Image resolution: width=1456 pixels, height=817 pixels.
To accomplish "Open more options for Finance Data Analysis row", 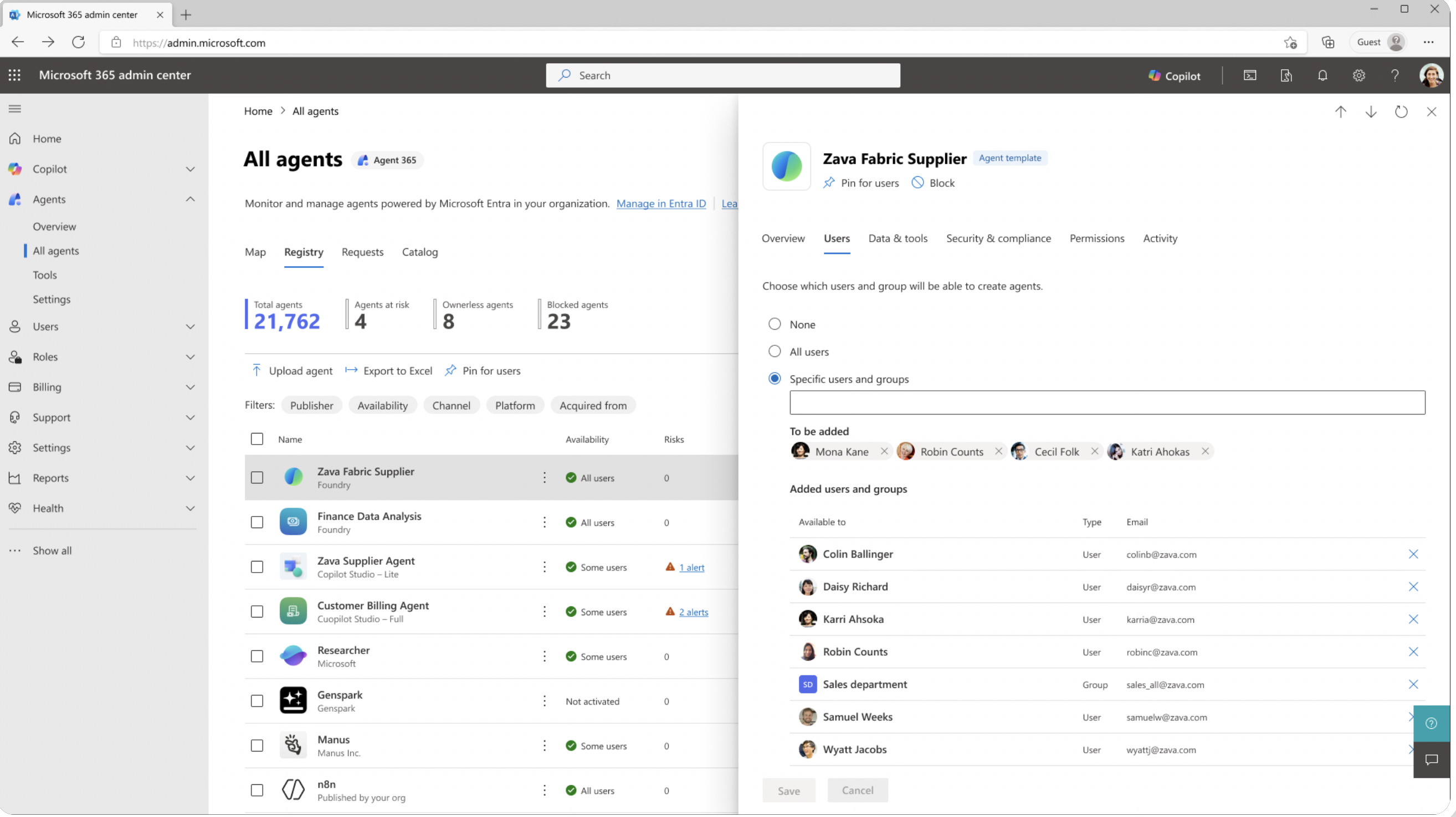I will pos(544,523).
